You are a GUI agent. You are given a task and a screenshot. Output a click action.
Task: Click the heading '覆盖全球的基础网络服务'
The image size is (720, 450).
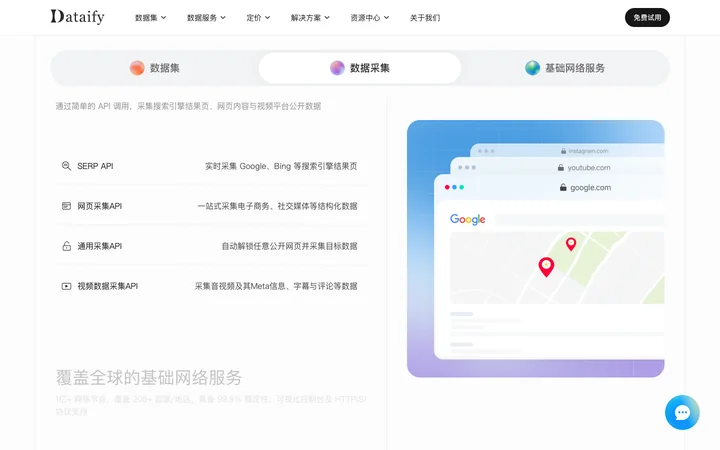(149, 377)
